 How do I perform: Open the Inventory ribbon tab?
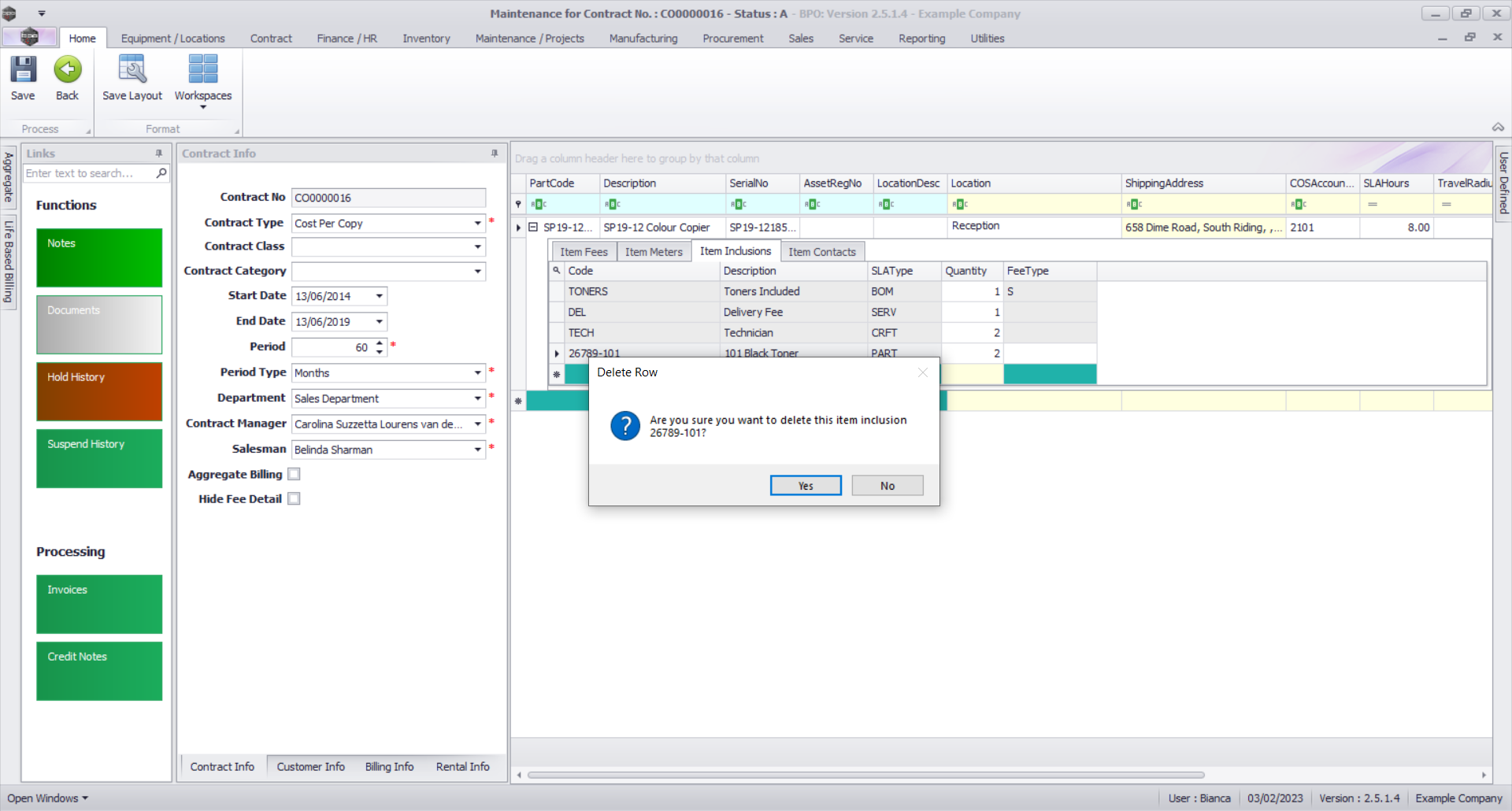coord(426,39)
